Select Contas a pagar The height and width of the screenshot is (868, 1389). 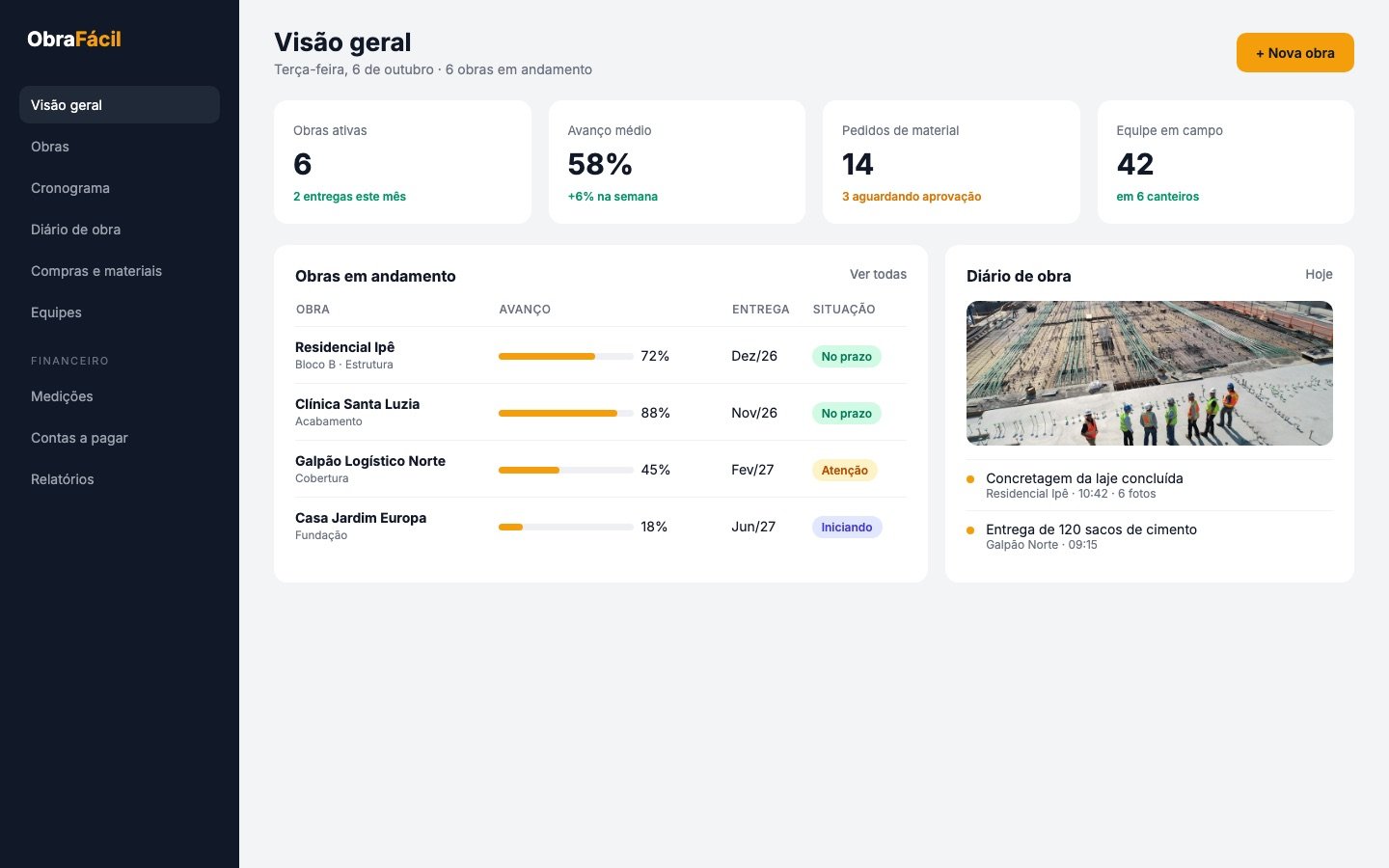tap(120, 438)
